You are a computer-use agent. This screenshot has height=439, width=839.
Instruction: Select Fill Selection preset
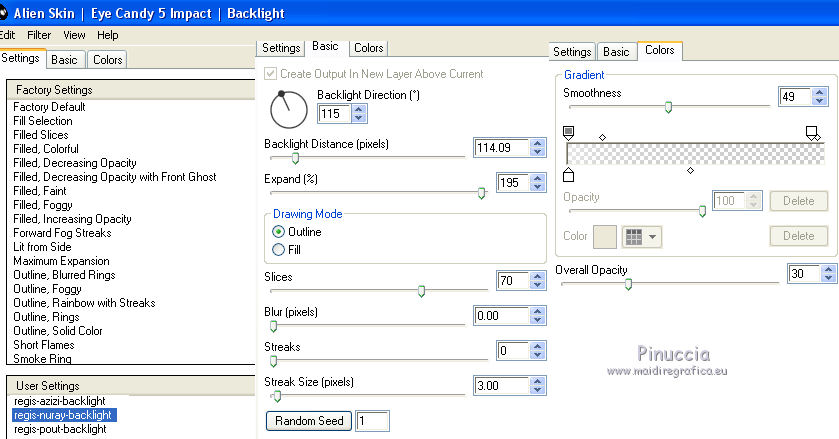[42, 121]
